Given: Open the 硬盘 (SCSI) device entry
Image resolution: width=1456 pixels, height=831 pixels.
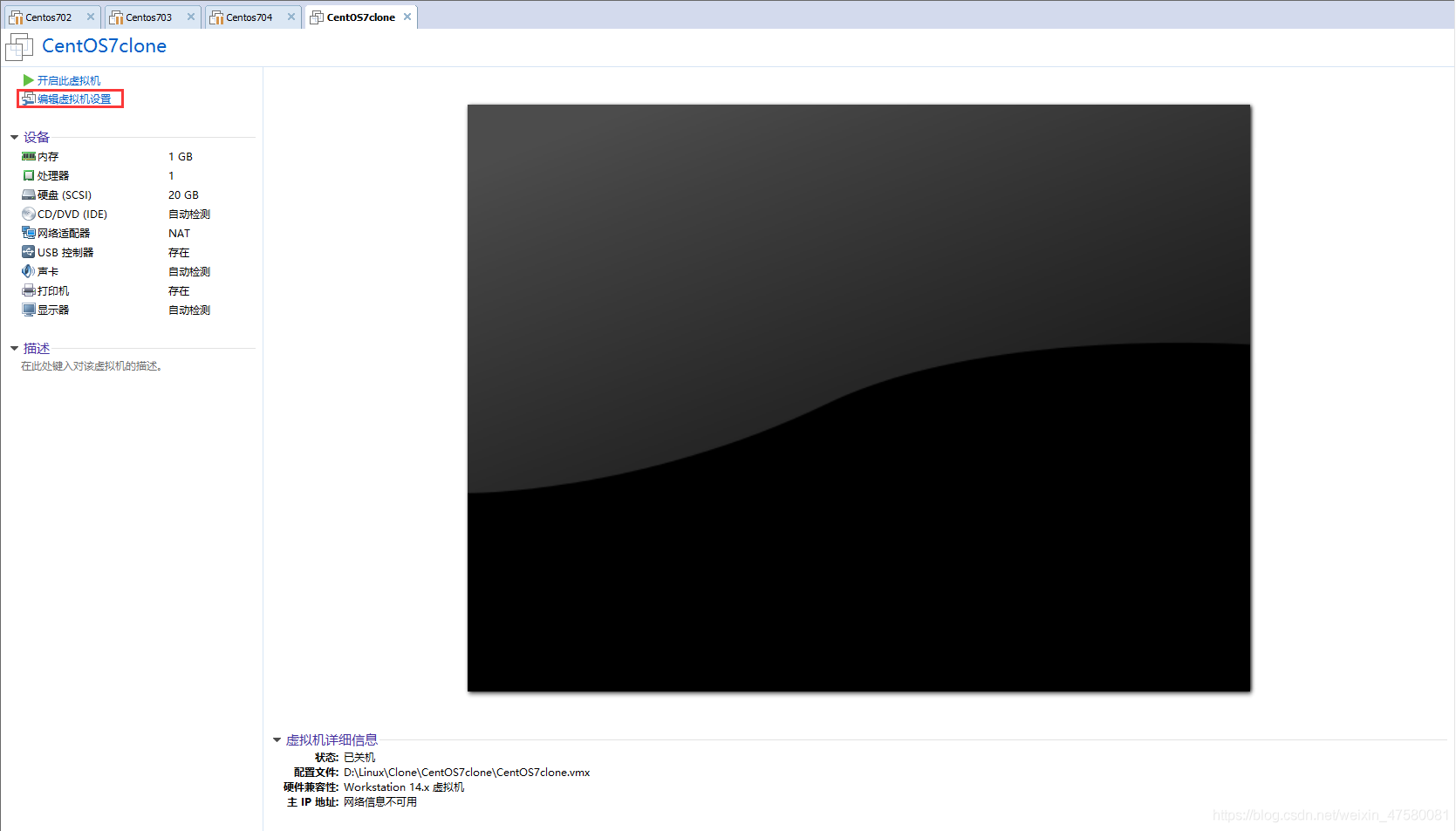Looking at the screenshot, I should click(x=65, y=195).
